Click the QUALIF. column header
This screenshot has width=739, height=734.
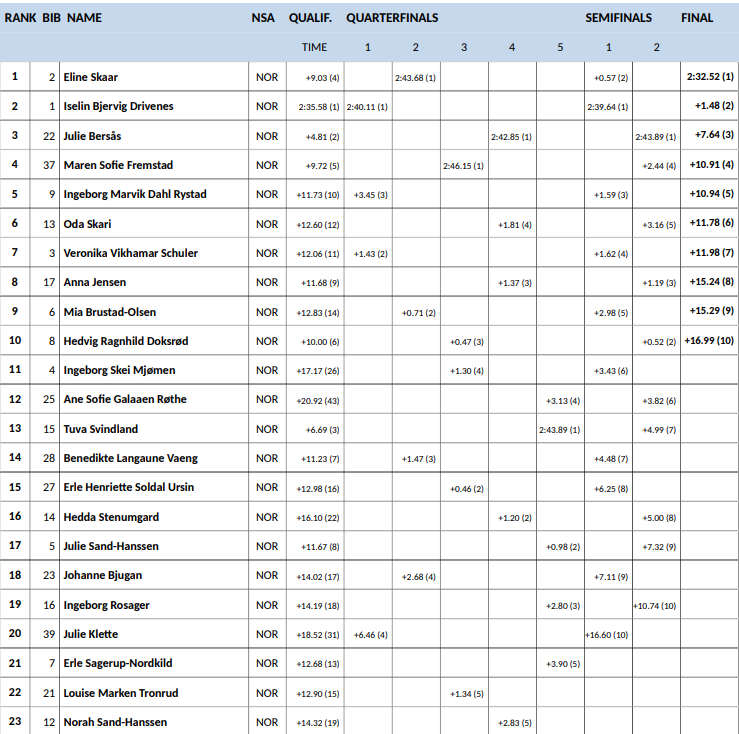tap(310, 18)
